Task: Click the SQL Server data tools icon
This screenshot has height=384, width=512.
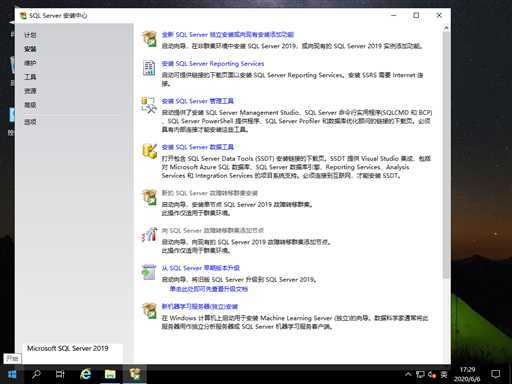Action: [149, 151]
